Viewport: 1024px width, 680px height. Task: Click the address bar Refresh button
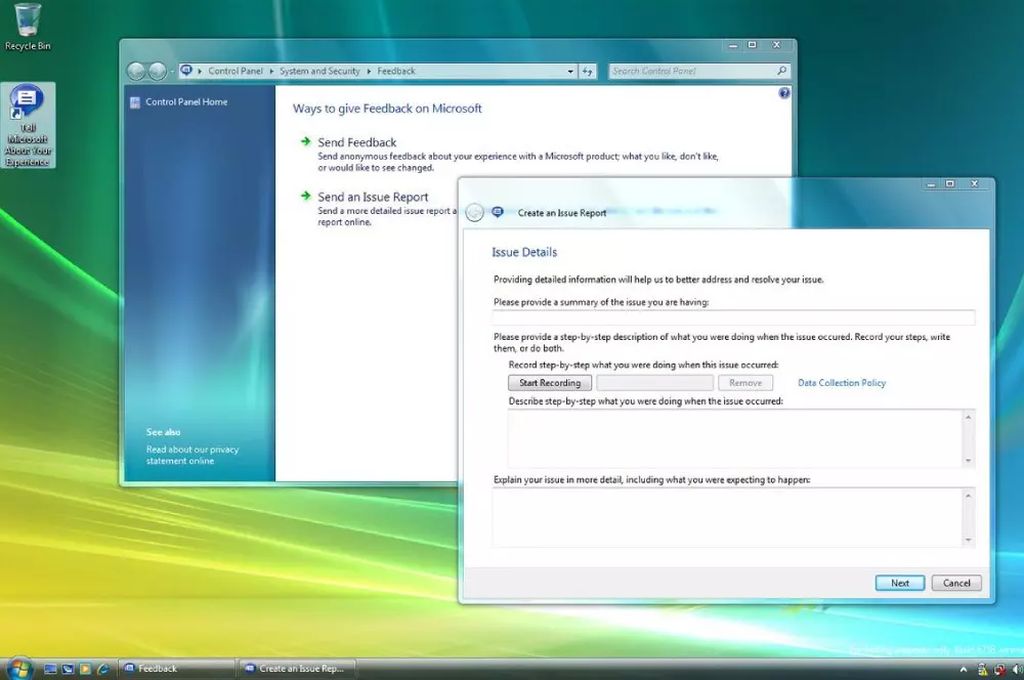click(x=588, y=71)
